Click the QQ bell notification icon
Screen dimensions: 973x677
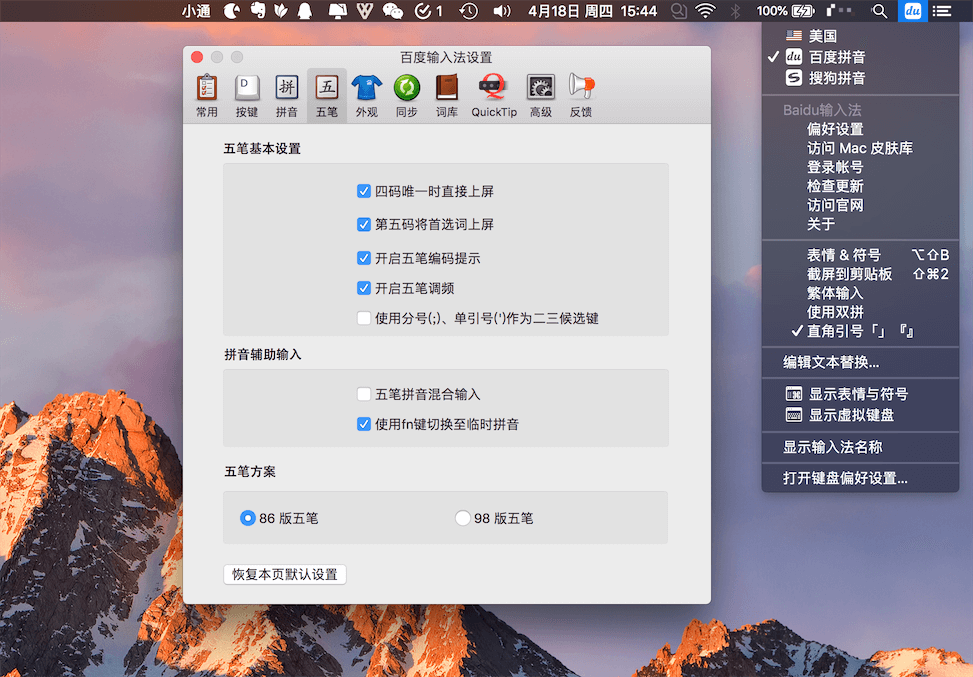click(305, 11)
